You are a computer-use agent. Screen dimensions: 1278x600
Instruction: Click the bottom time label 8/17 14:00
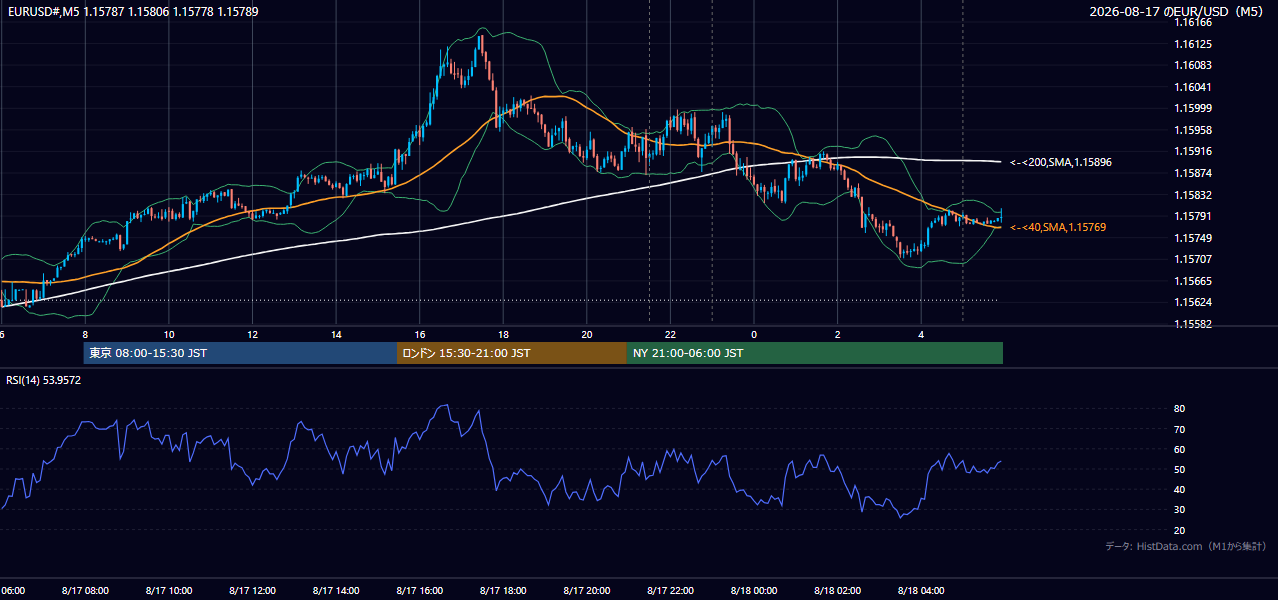[336, 591]
